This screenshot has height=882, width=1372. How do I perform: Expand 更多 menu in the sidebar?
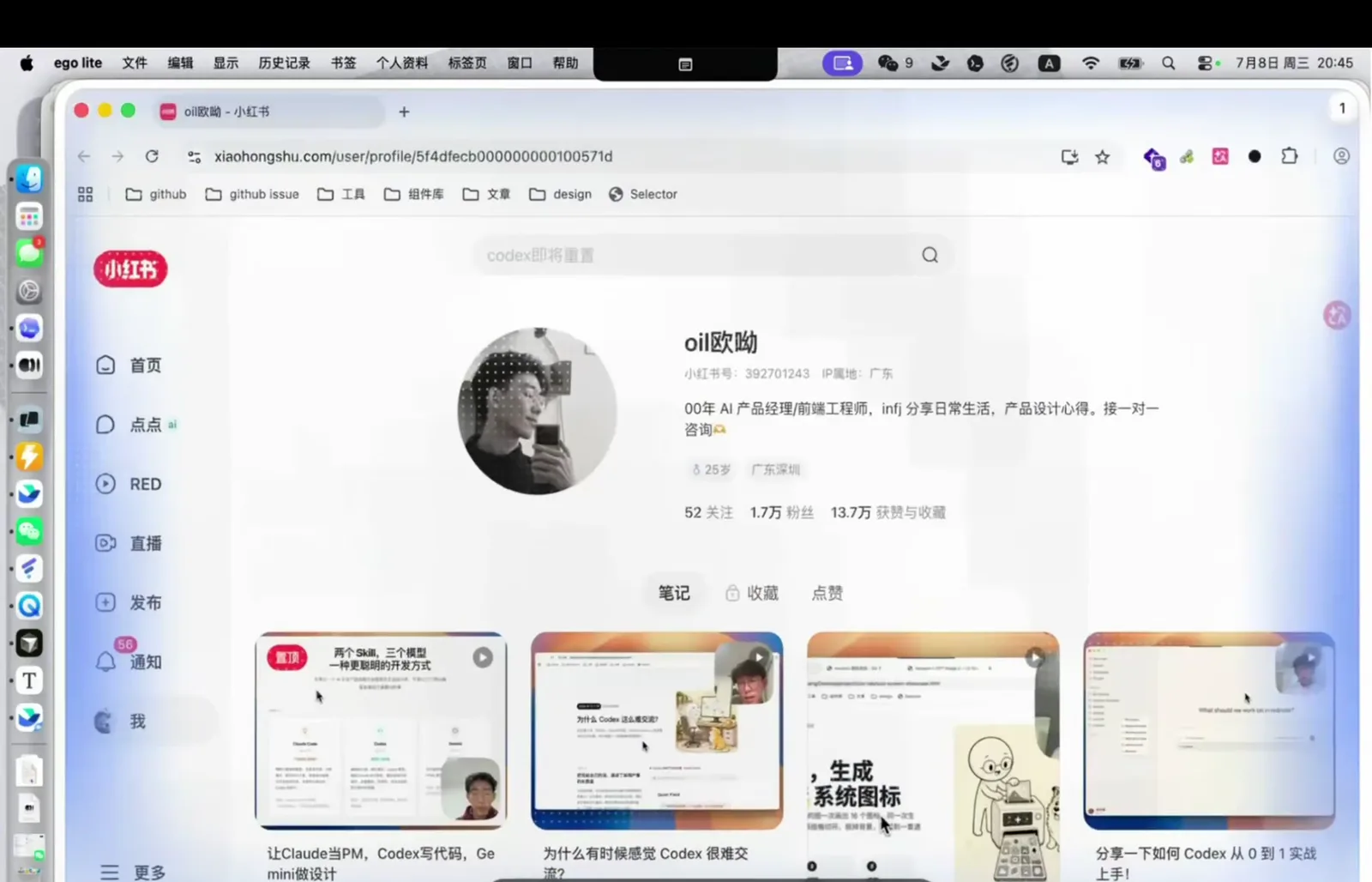click(x=133, y=872)
